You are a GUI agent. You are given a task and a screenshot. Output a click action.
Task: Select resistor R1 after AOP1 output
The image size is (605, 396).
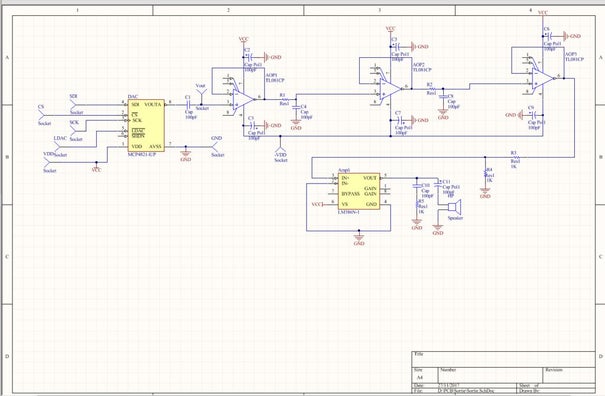pos(284,99)
